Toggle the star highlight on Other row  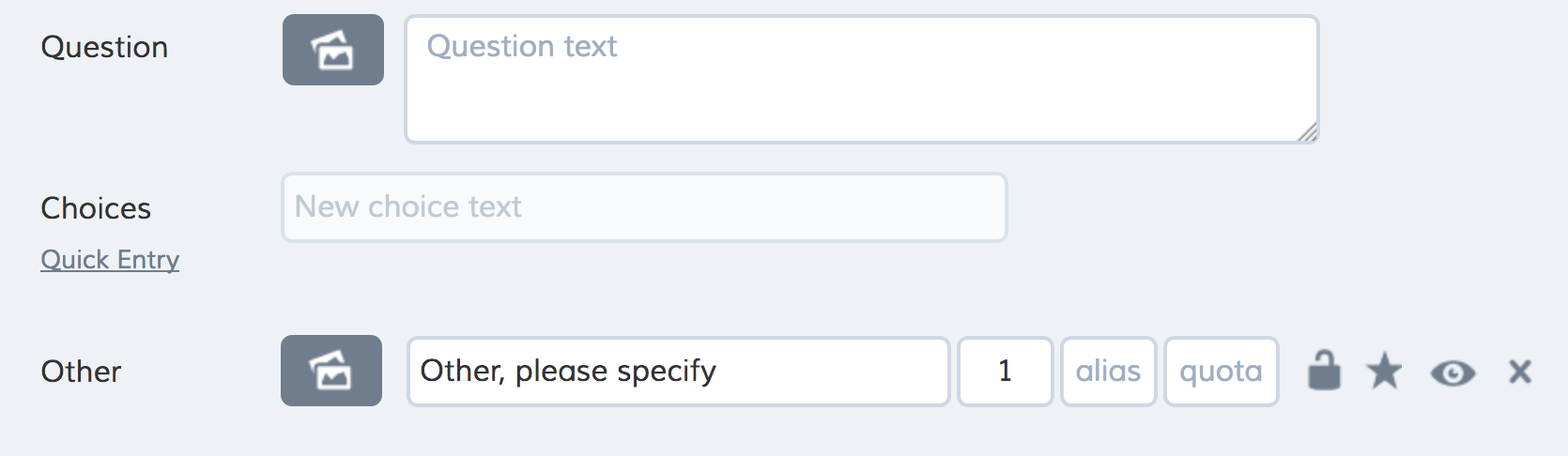1384,372
